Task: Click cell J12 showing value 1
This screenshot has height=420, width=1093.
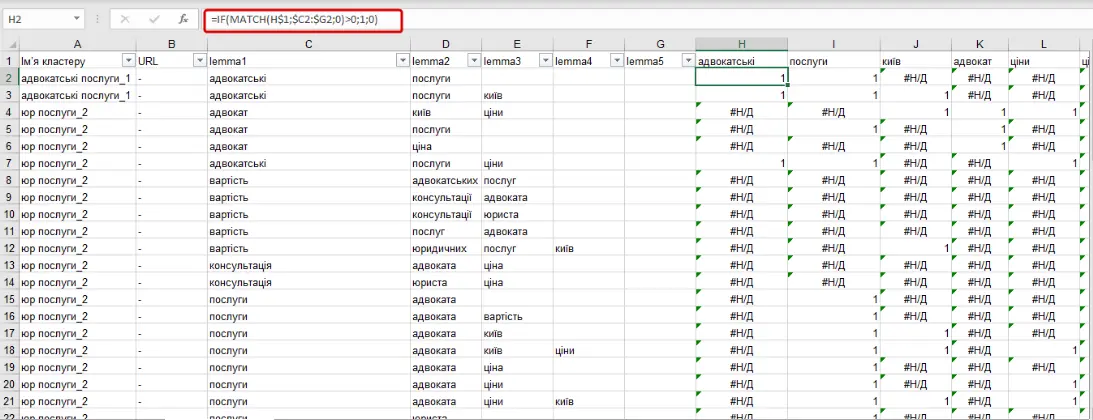Action: coord(916,248)
